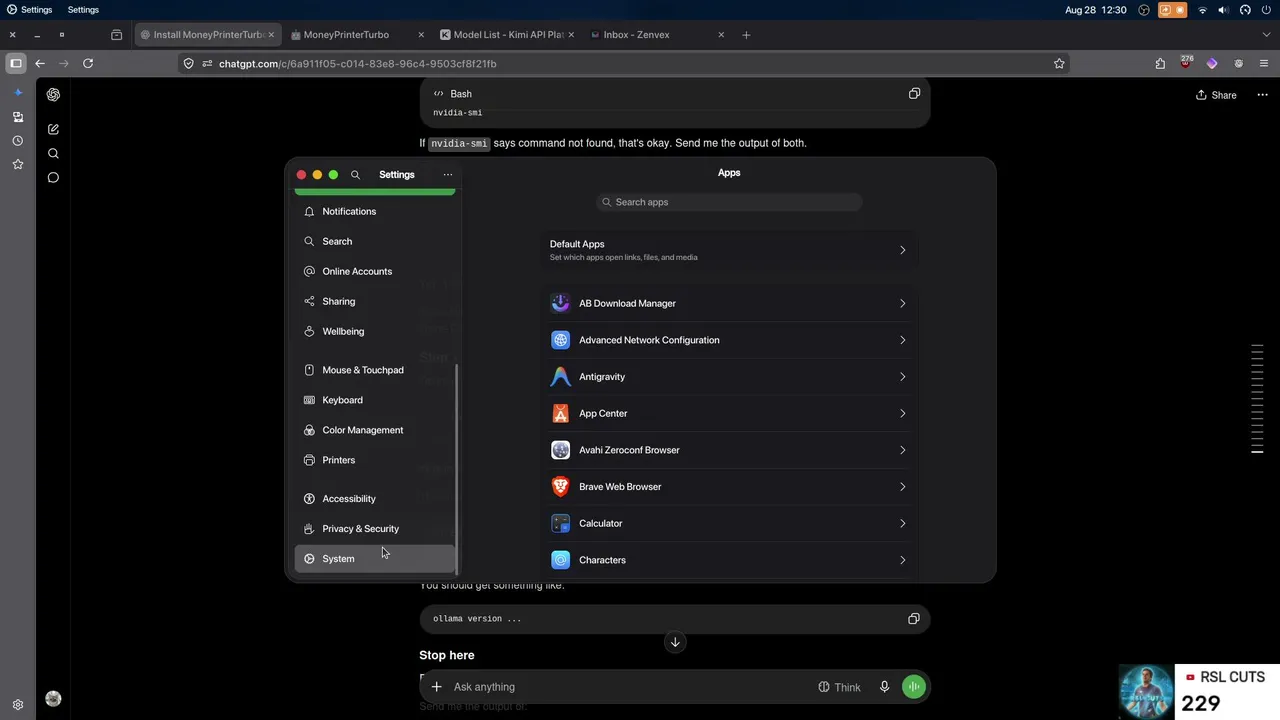Click the Share conversation button
The image size is (1280, 720).
[1216, 95]
